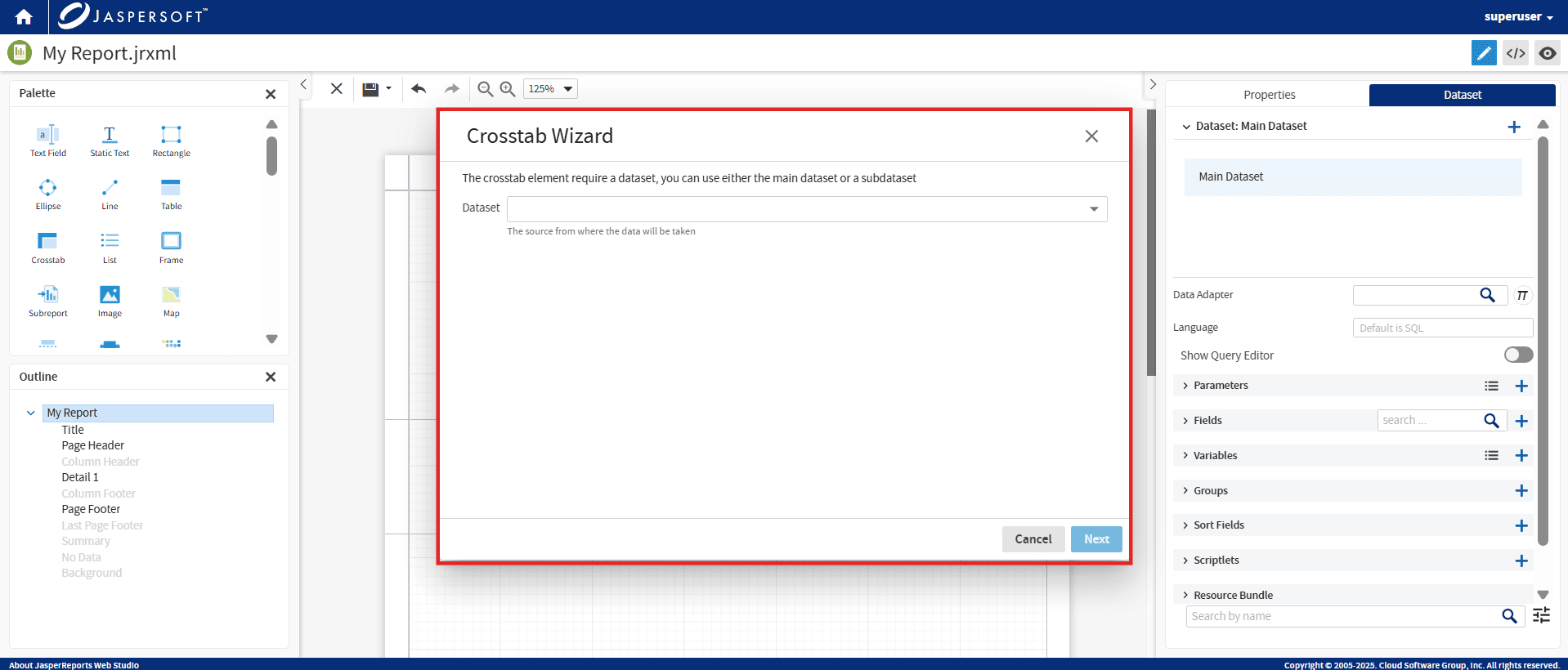Switch to the Properties tab

point(1269,95)
